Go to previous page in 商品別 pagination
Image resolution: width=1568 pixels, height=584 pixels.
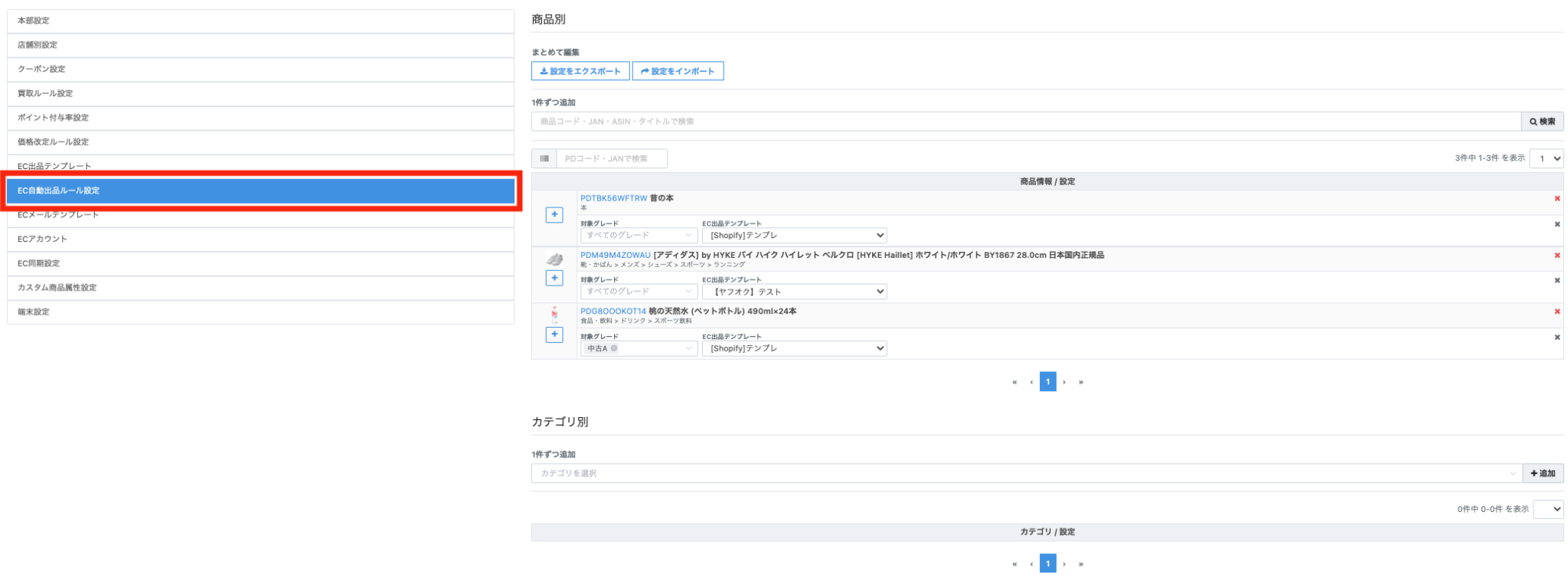point(1031,382)
